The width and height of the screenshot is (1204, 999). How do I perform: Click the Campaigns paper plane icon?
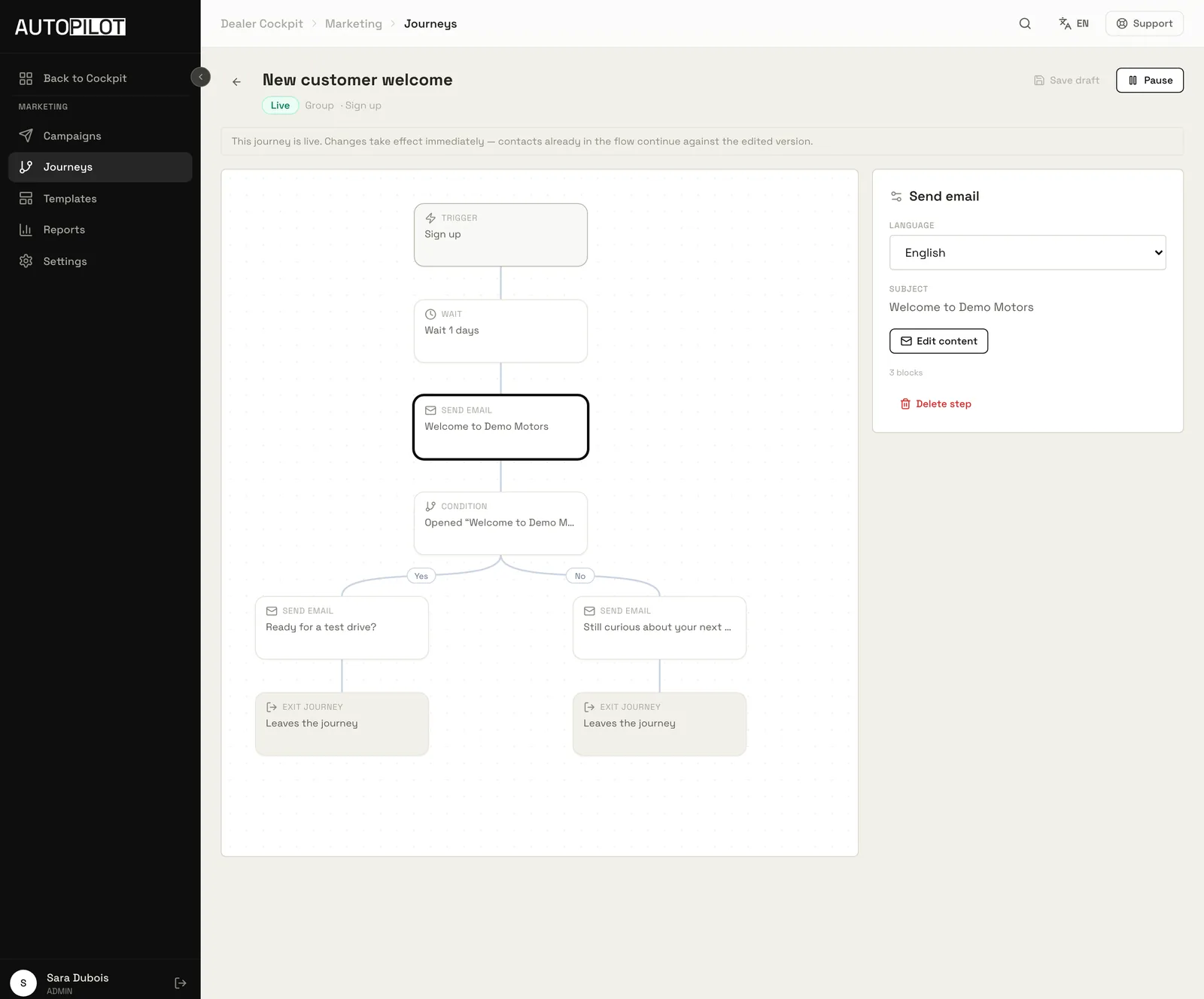click(26, 136)
